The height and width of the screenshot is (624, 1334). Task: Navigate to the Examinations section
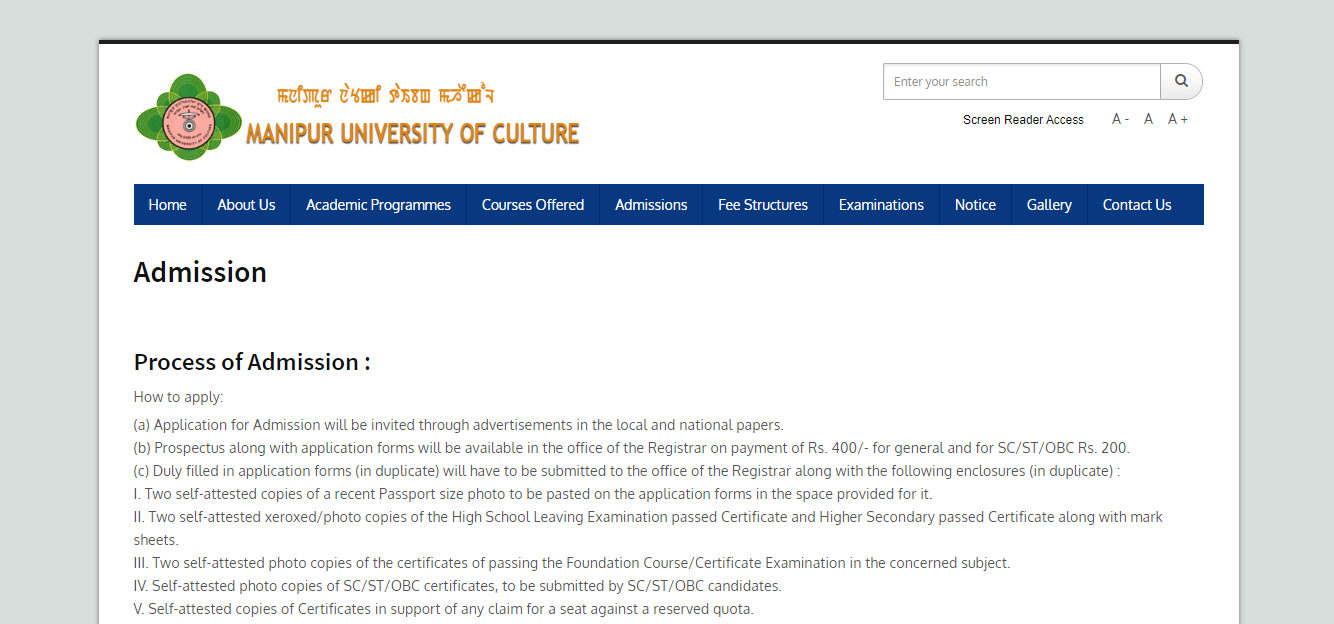point(881,204)
